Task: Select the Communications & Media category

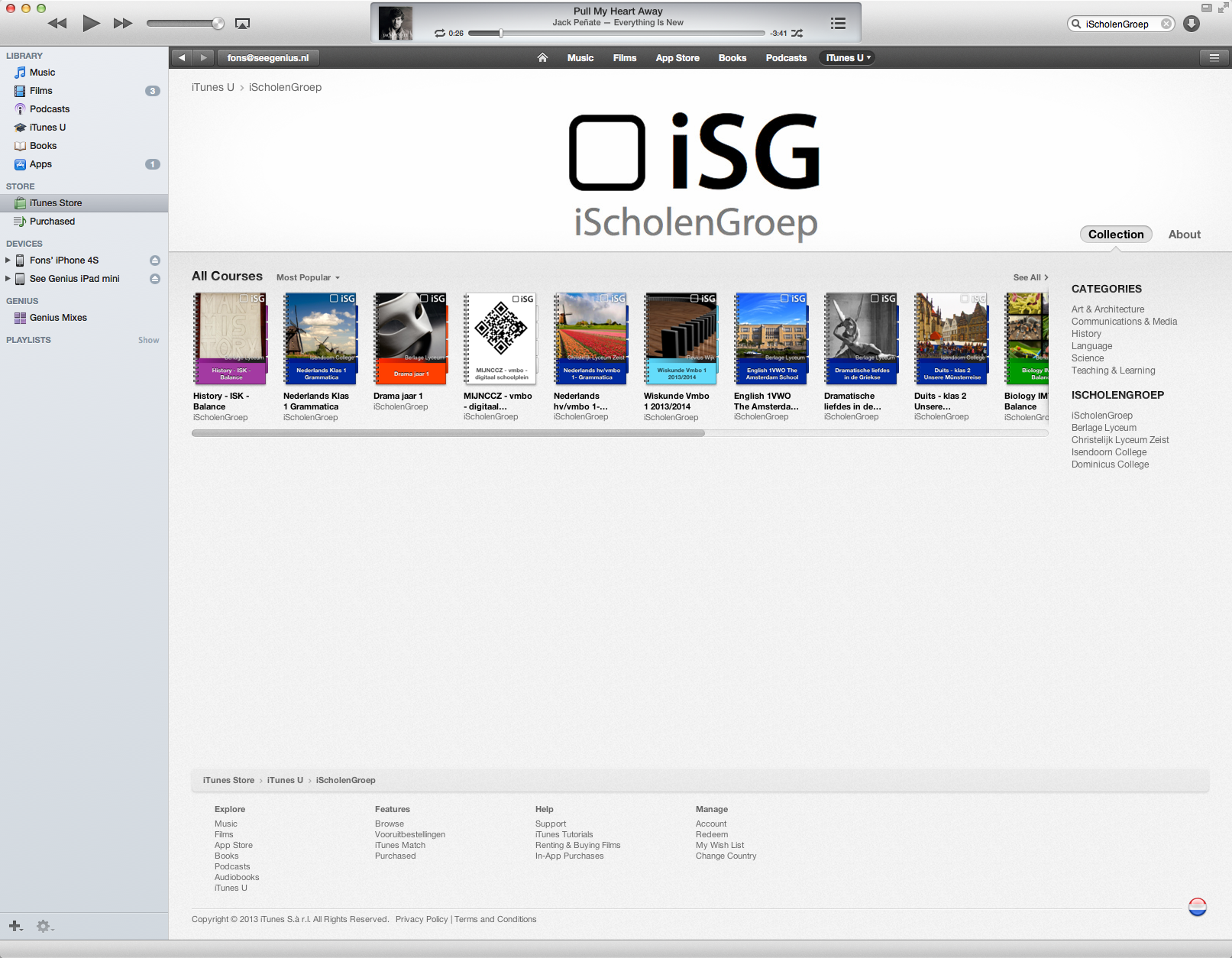Action: click(1124, 322)
